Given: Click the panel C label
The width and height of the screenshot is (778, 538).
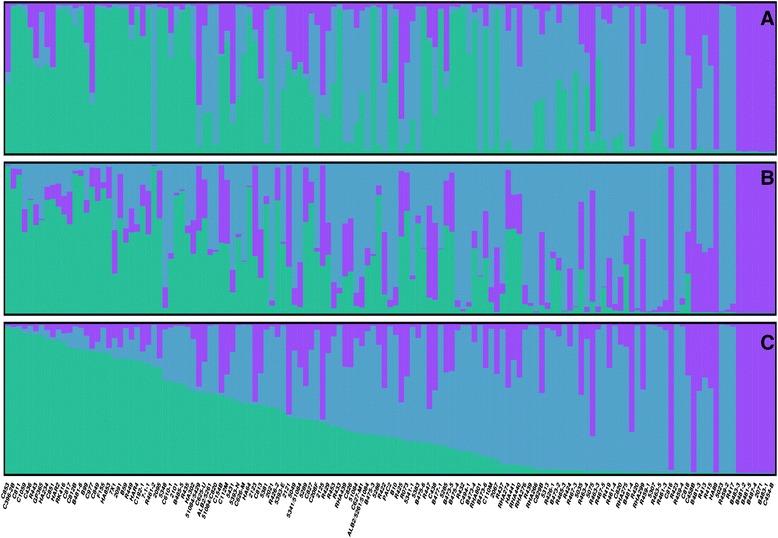Looking at the screenshot, I should click(x=767, y=342).
